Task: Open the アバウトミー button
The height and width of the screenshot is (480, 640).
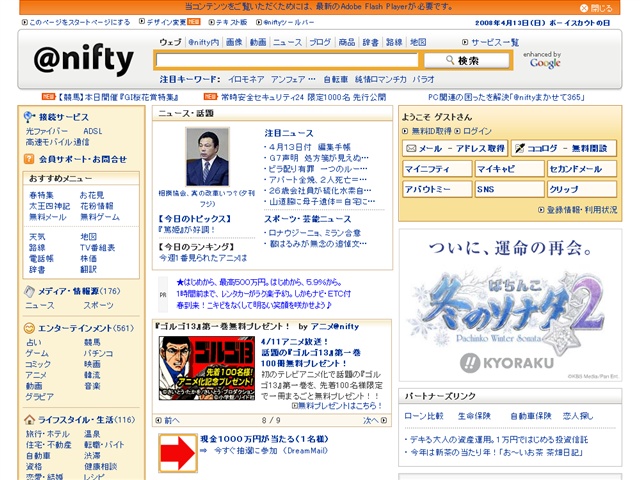Action: click(437, 189)
